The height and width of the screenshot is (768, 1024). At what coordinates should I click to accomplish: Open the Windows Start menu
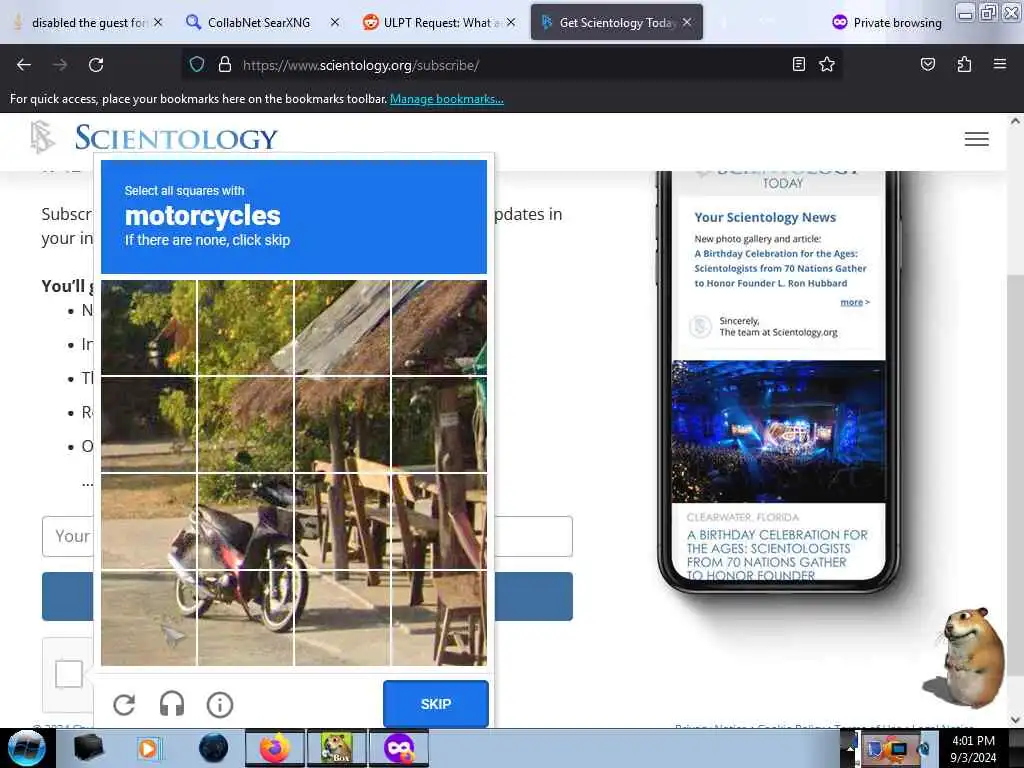coord(26,748)
